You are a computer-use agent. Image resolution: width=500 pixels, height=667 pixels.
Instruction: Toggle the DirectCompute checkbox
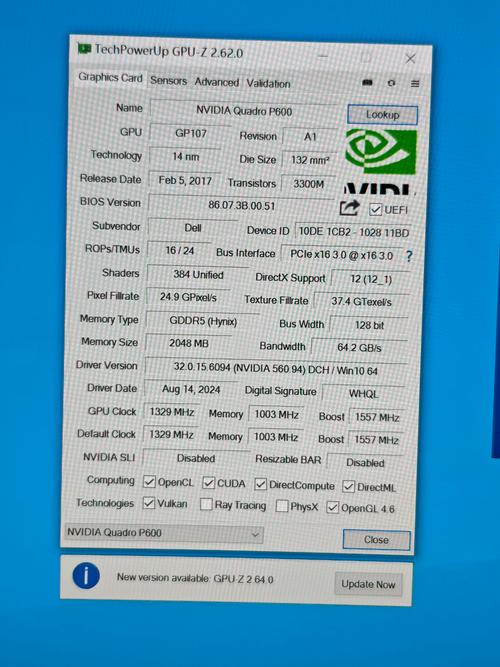coord(260,484)
